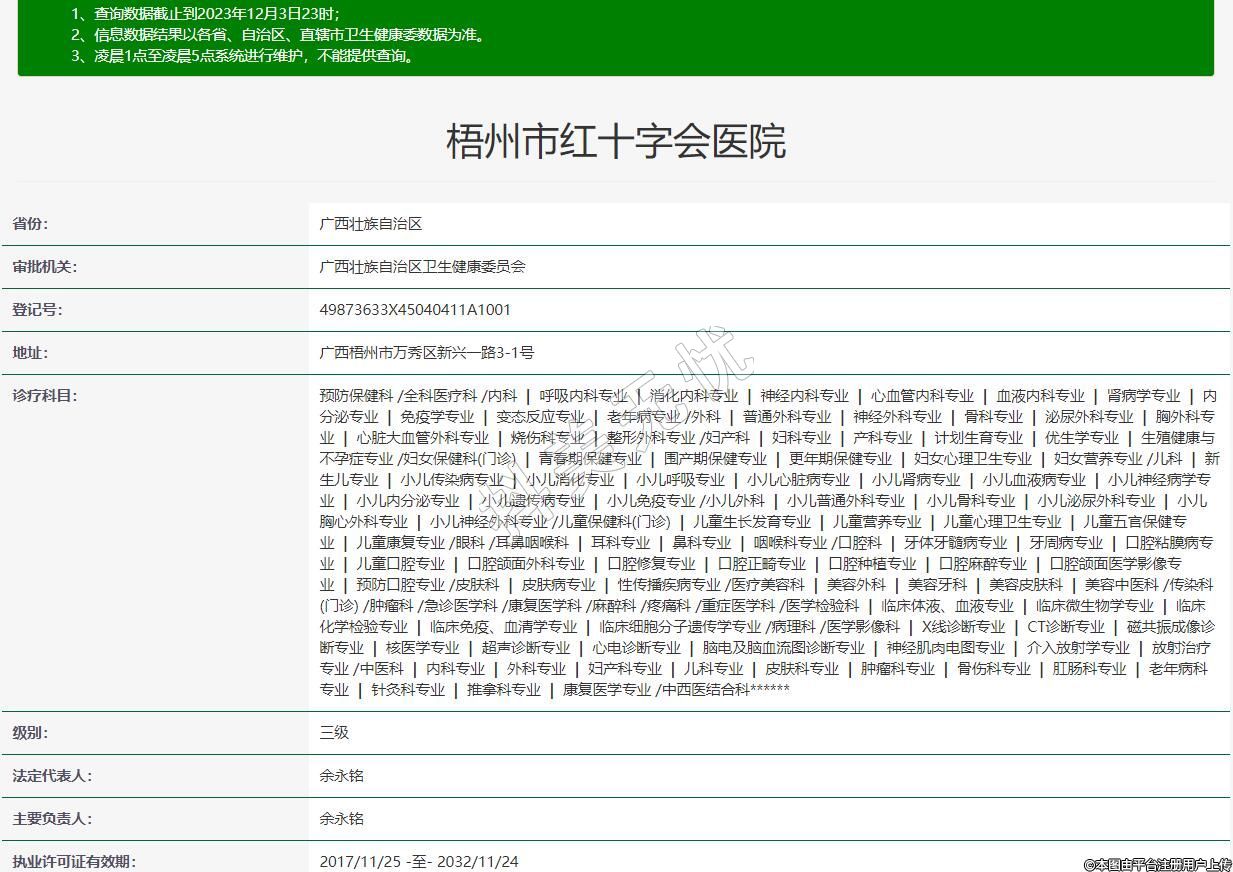Click the province value 广西壮族自治区
The width and height of the screenshot is (1233, 872).
[371, 224]
